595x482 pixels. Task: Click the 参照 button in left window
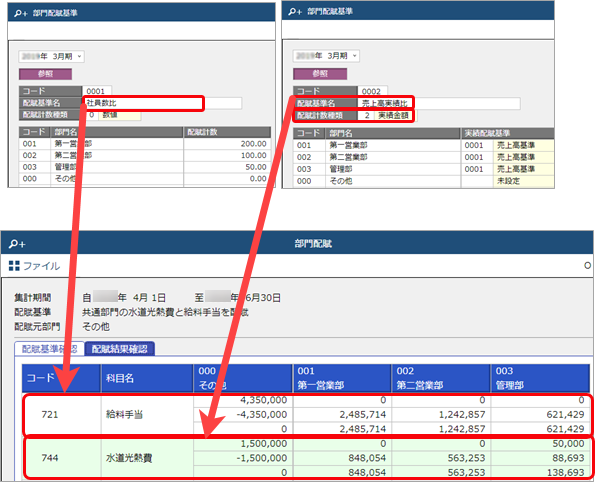(x=46, y=74)
